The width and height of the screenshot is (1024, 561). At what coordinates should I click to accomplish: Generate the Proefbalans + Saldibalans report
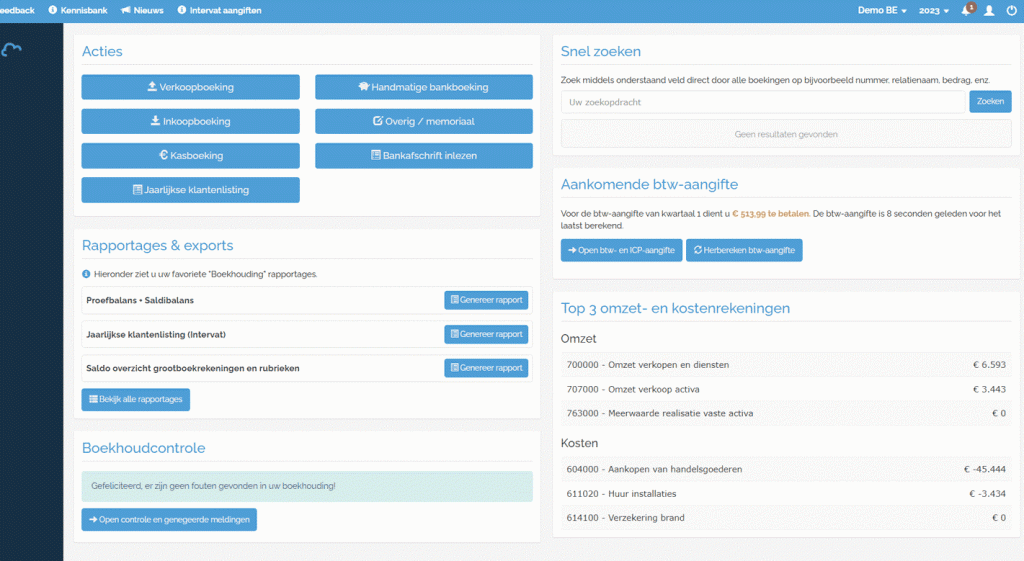pyautogui.click(x=486, y=300)
